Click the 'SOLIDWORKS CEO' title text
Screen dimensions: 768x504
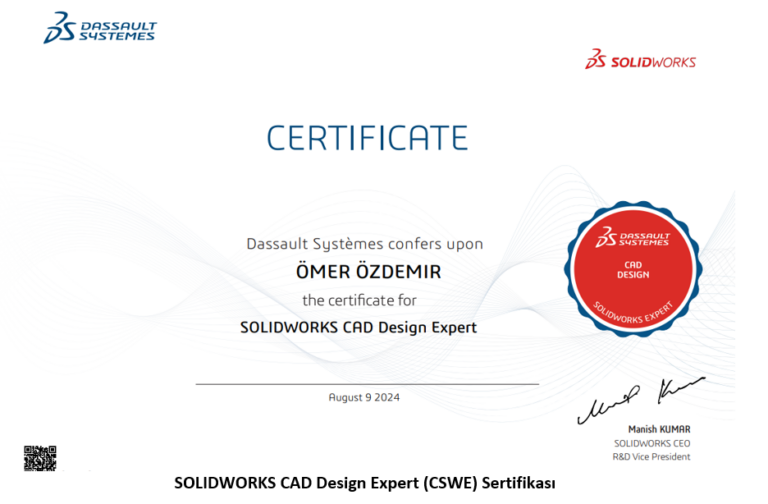tap(651, 442)
